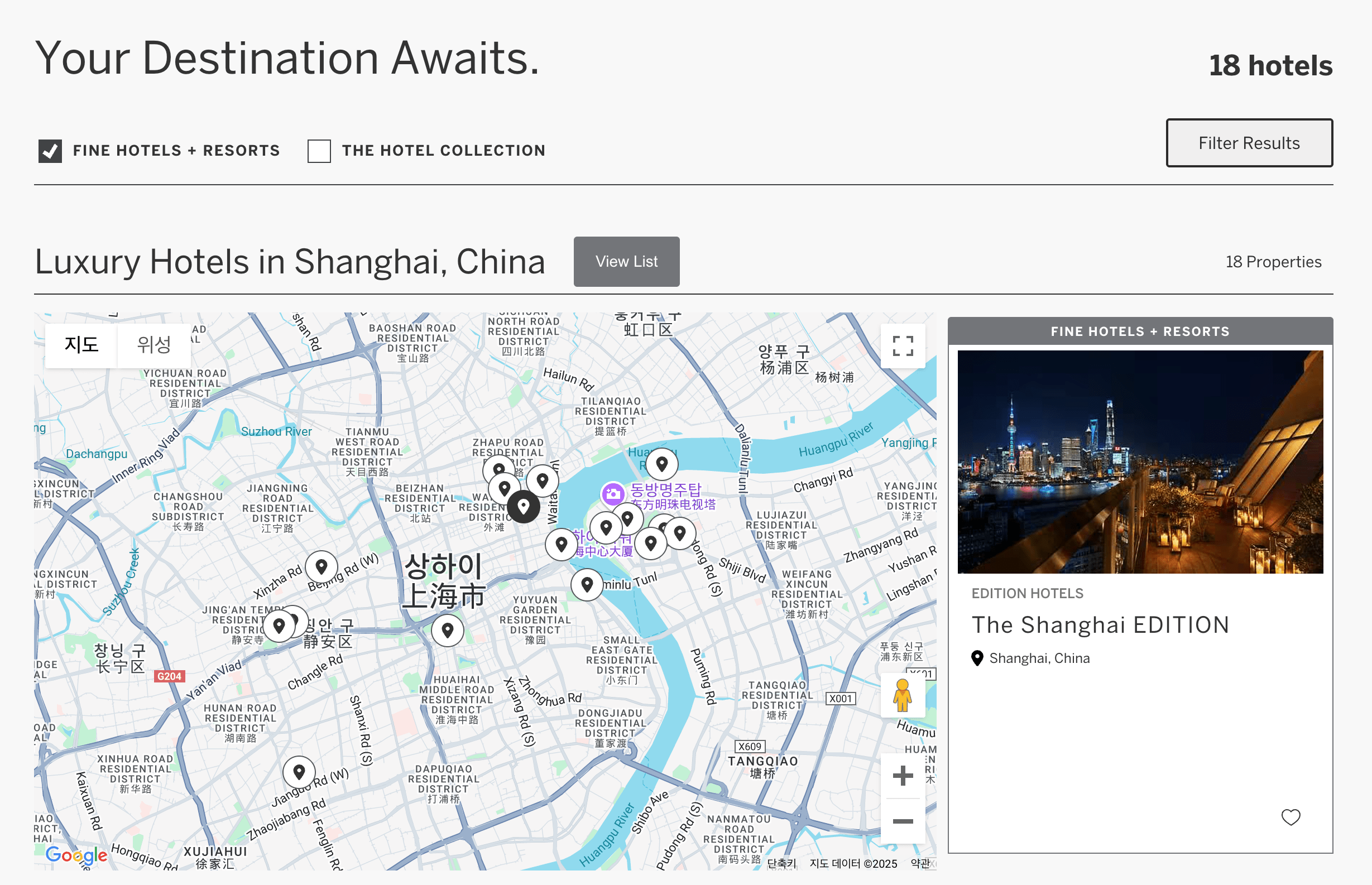Select the 지도 map view tab
This screenshot has height=885, width=1372.
click(x=81, y=345)
